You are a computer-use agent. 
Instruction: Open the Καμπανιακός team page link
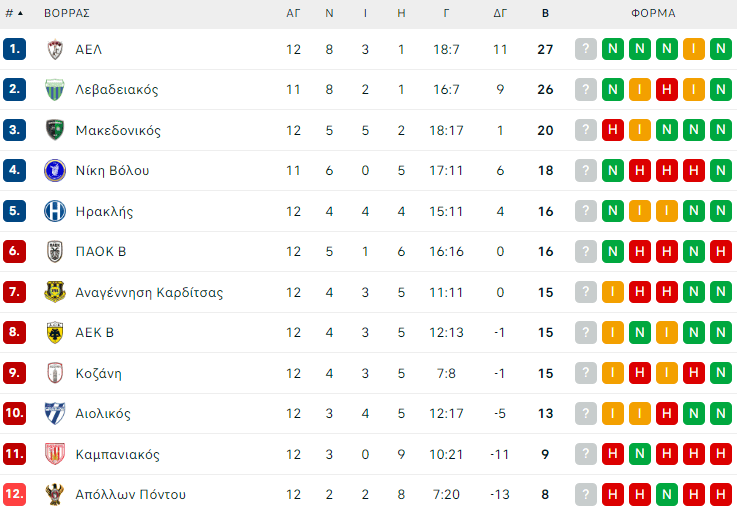click(117, 455)
